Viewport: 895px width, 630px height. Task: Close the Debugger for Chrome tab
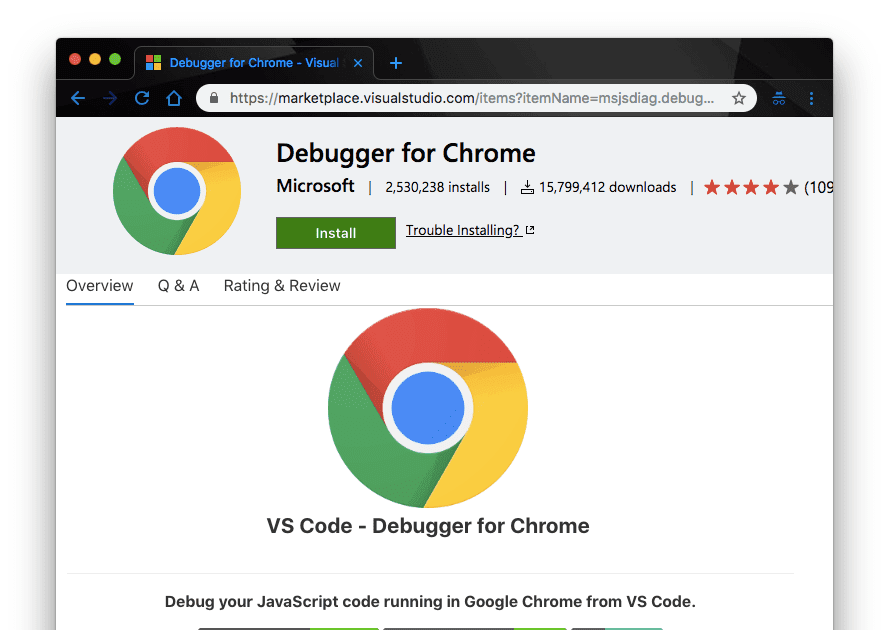coord(358,63)
